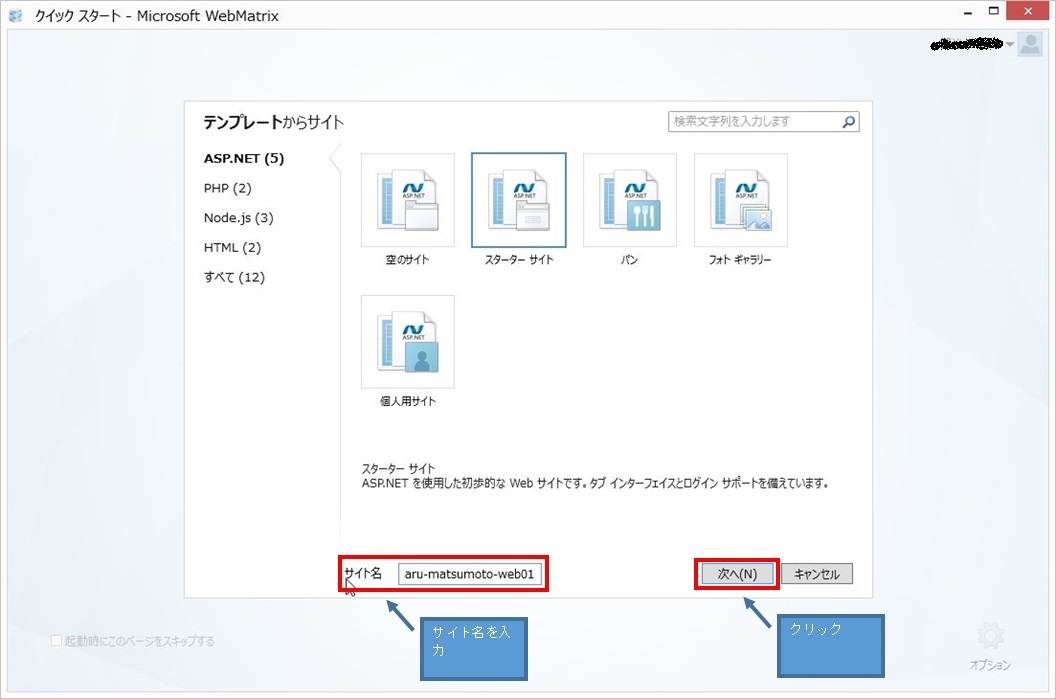Maximize the WebMatrix window
The image size is (1056, 699).
click(x=993, y=11)
